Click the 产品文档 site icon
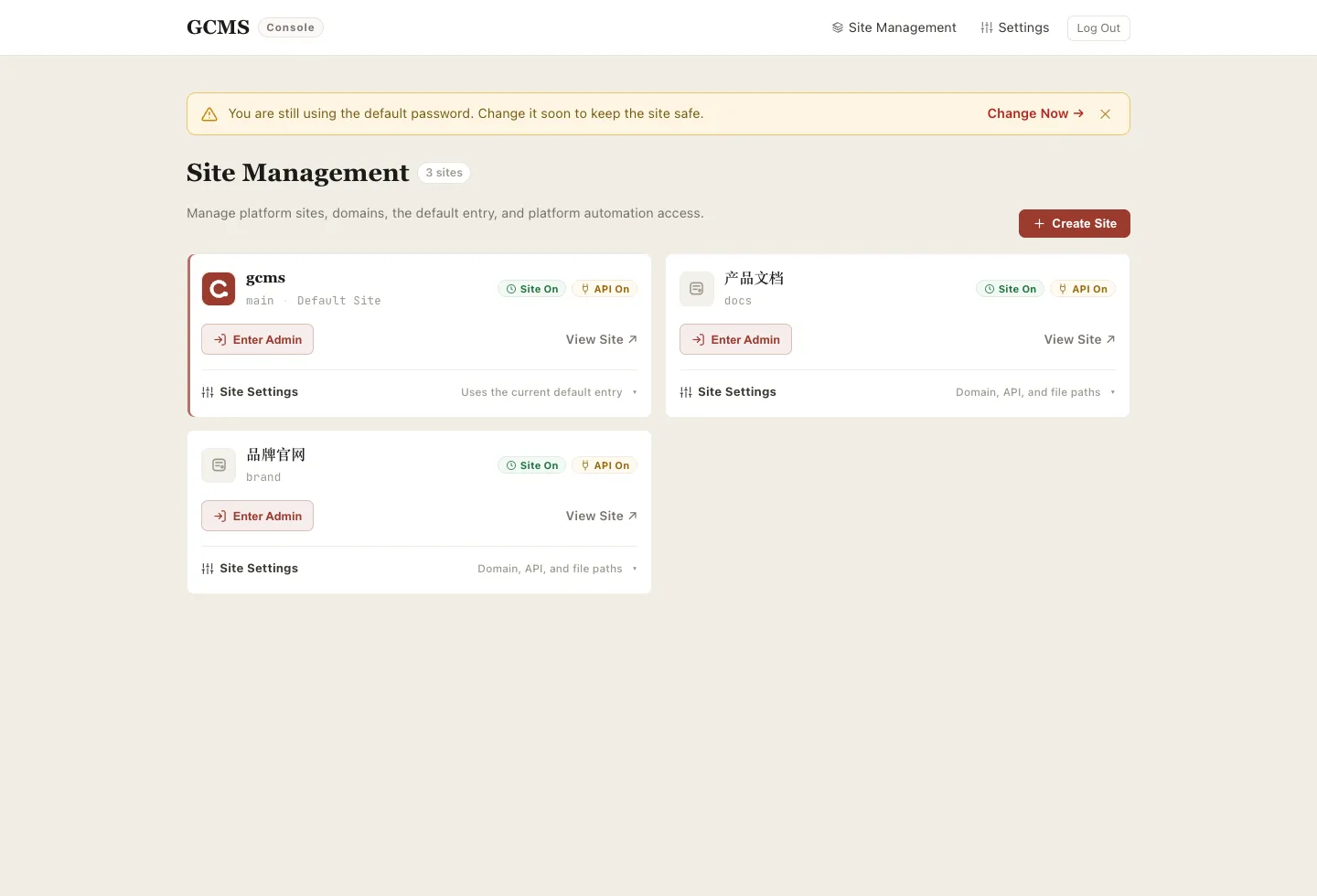Screen dimensions: 1317x896 [x=697, y=289]
